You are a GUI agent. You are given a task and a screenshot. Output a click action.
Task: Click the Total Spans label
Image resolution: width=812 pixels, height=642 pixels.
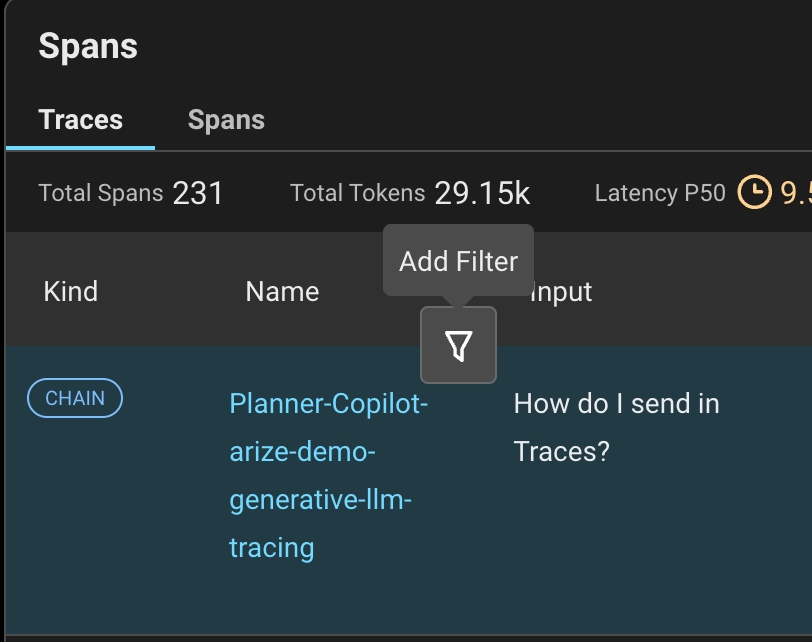[100, 193]
